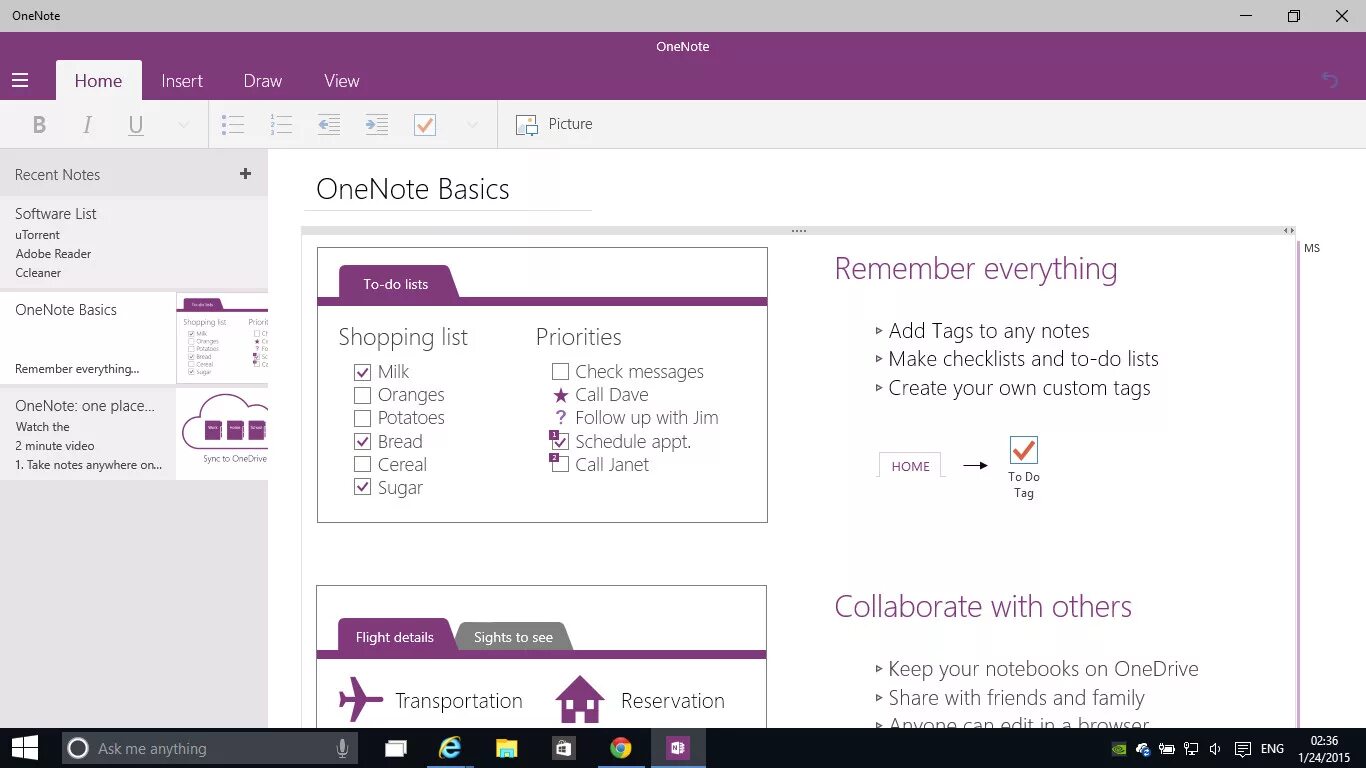Click the OneNote taskbar icon

(678, 748)
